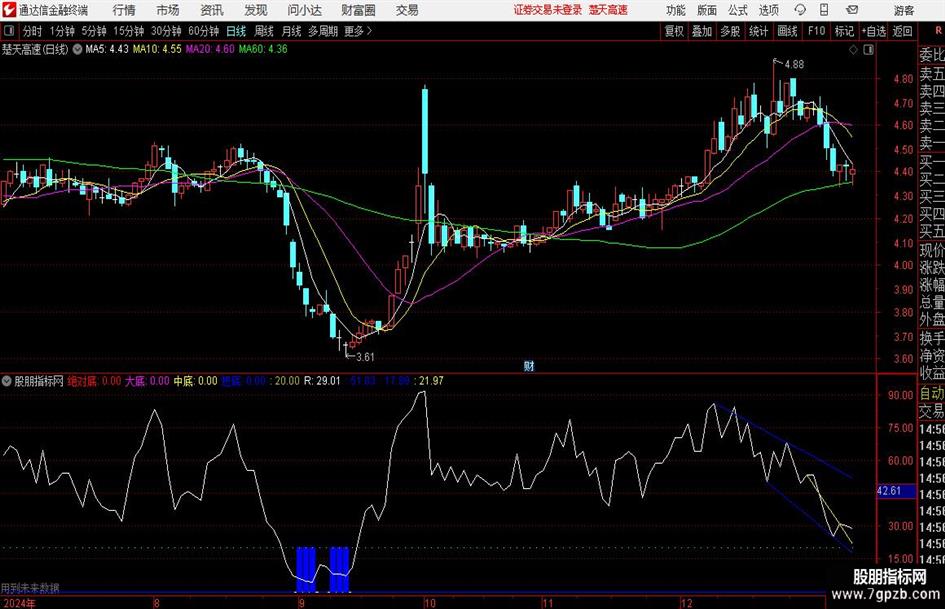Click the MA5: 4.43 label
This screenshot has width=945, height=609.
(x=107, y=49)
